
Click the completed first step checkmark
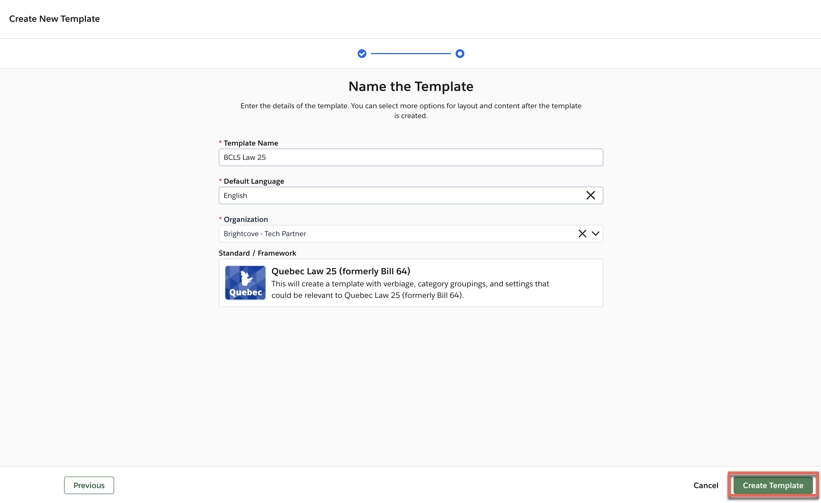tap(362, 54)
